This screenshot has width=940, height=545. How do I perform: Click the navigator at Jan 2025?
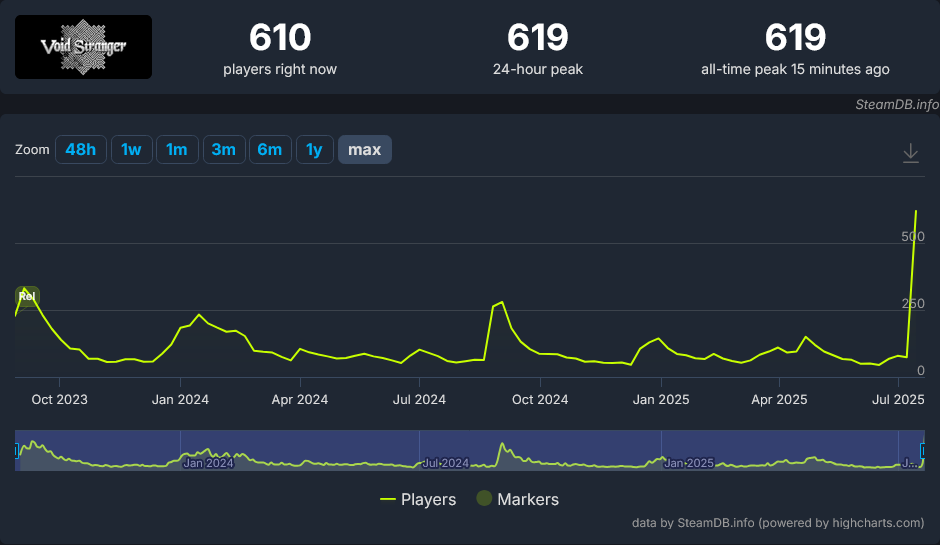(689, 463)
